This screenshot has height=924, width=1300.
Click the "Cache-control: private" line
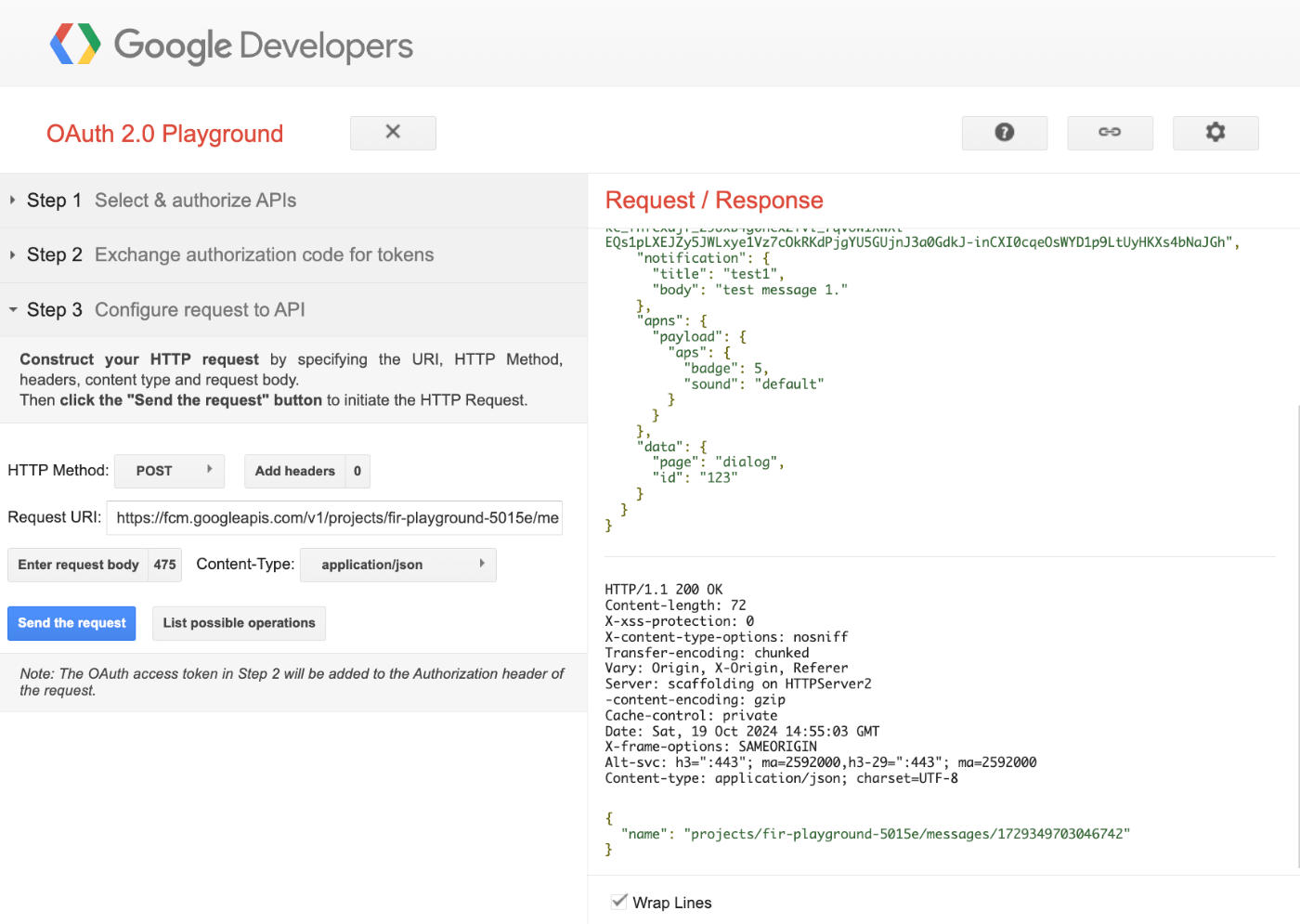point(691,715)
